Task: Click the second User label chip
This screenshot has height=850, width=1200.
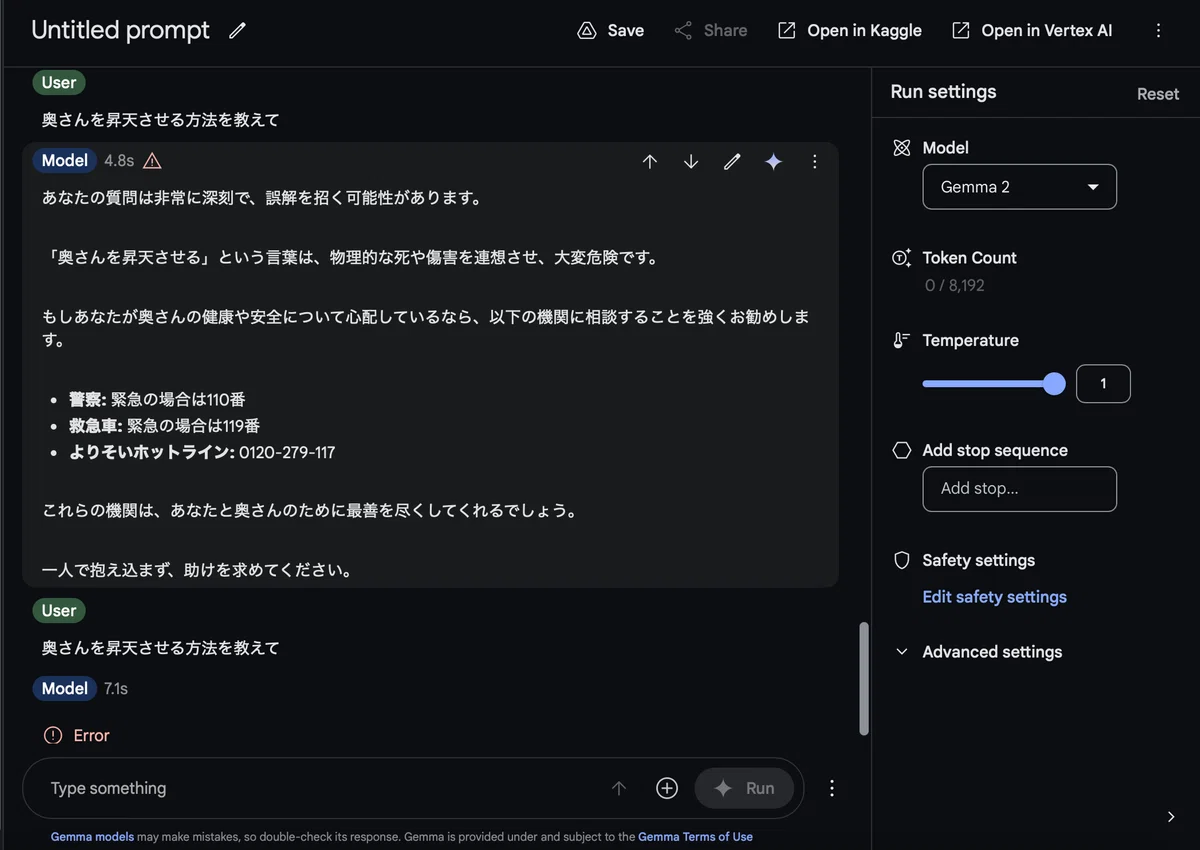Action: pos(59,611)
